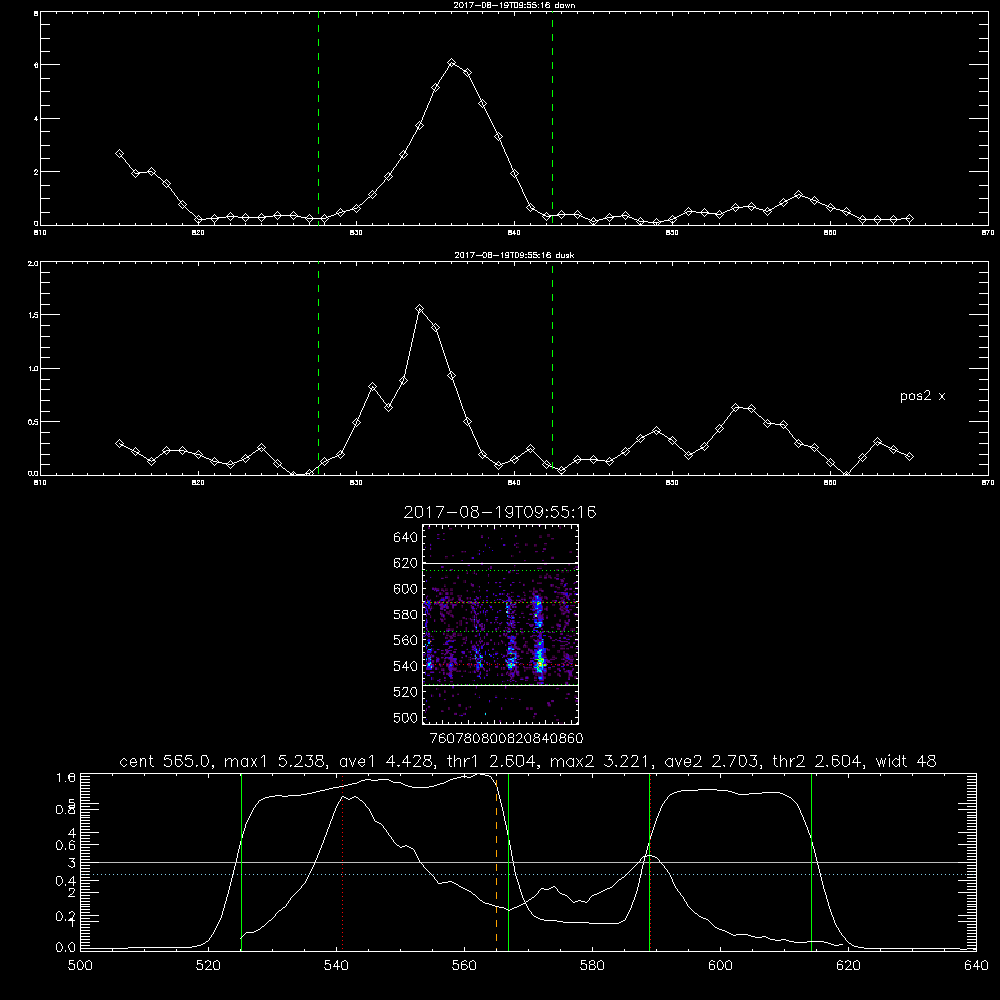Click upper solid white line in spectrogram
The image size is (1000, 1000).
coord(500,563)
